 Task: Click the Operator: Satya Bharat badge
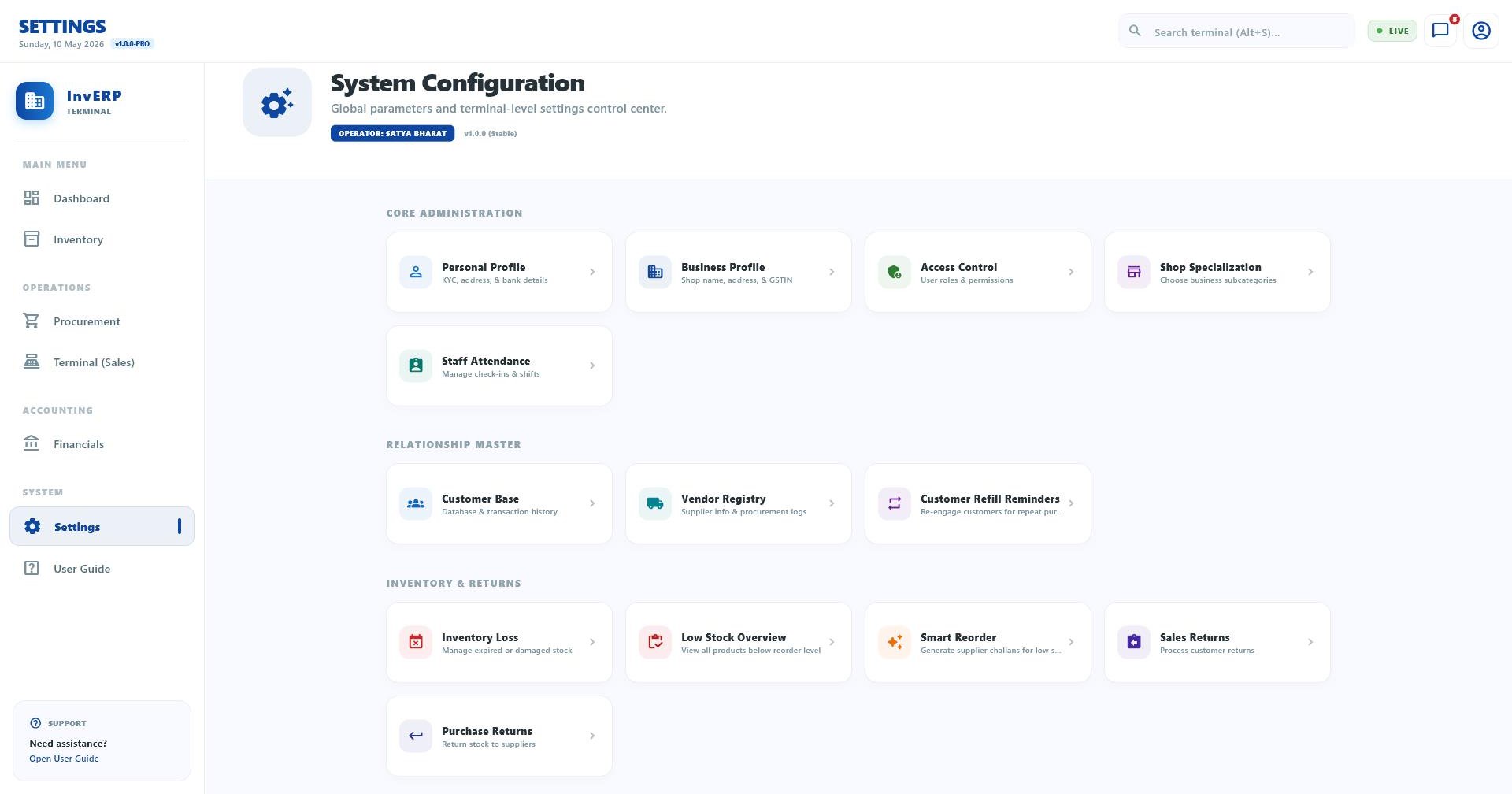click(x=392, y=134)
